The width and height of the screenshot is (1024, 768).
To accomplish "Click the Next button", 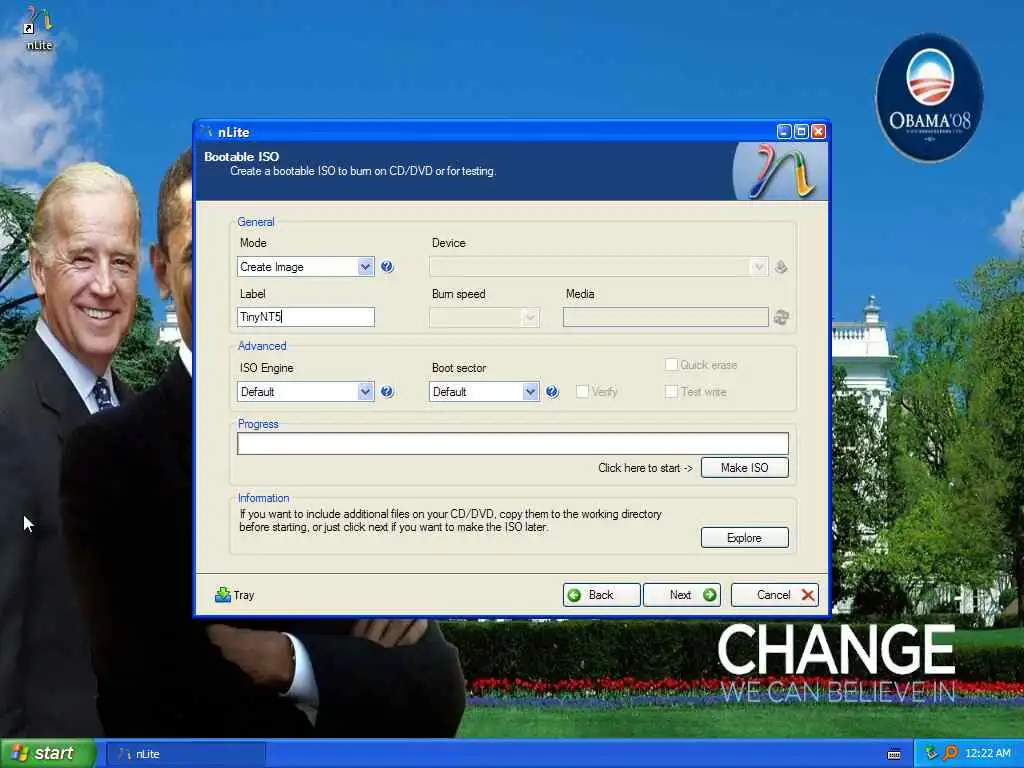I will tap(682, 595).
